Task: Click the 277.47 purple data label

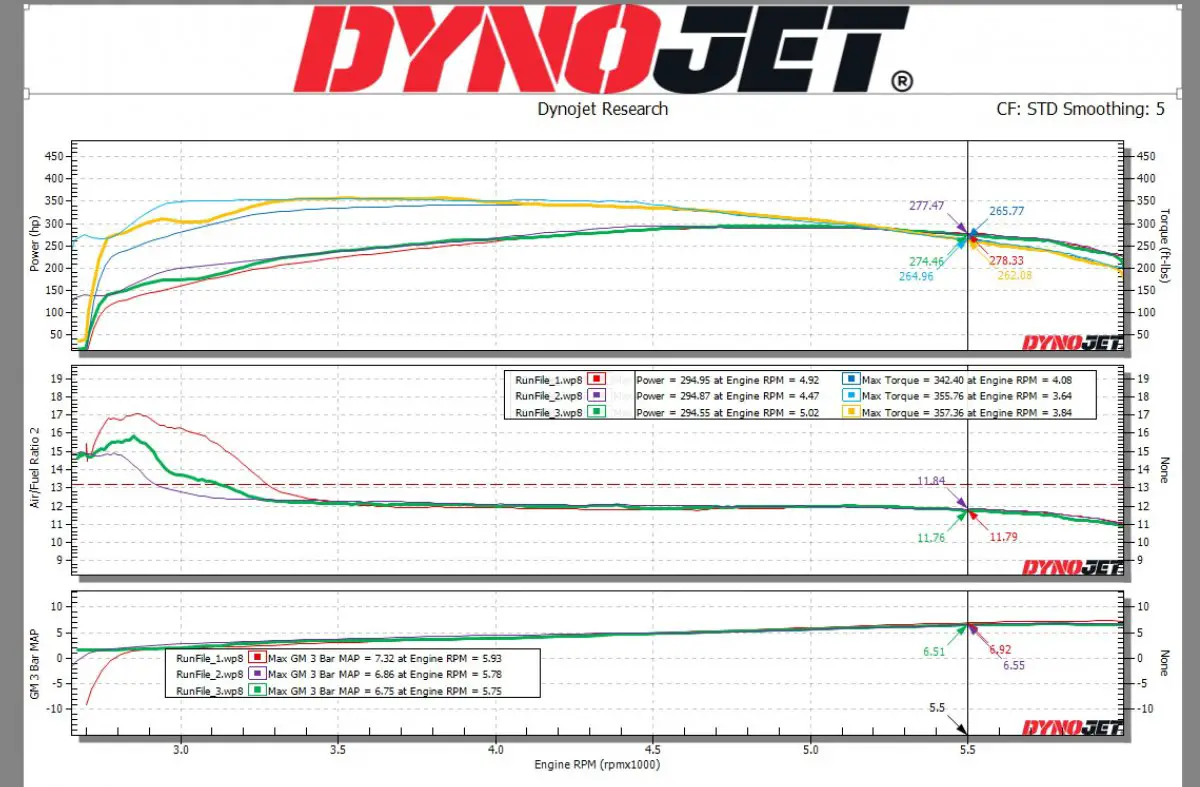Action: pos(927,205)
